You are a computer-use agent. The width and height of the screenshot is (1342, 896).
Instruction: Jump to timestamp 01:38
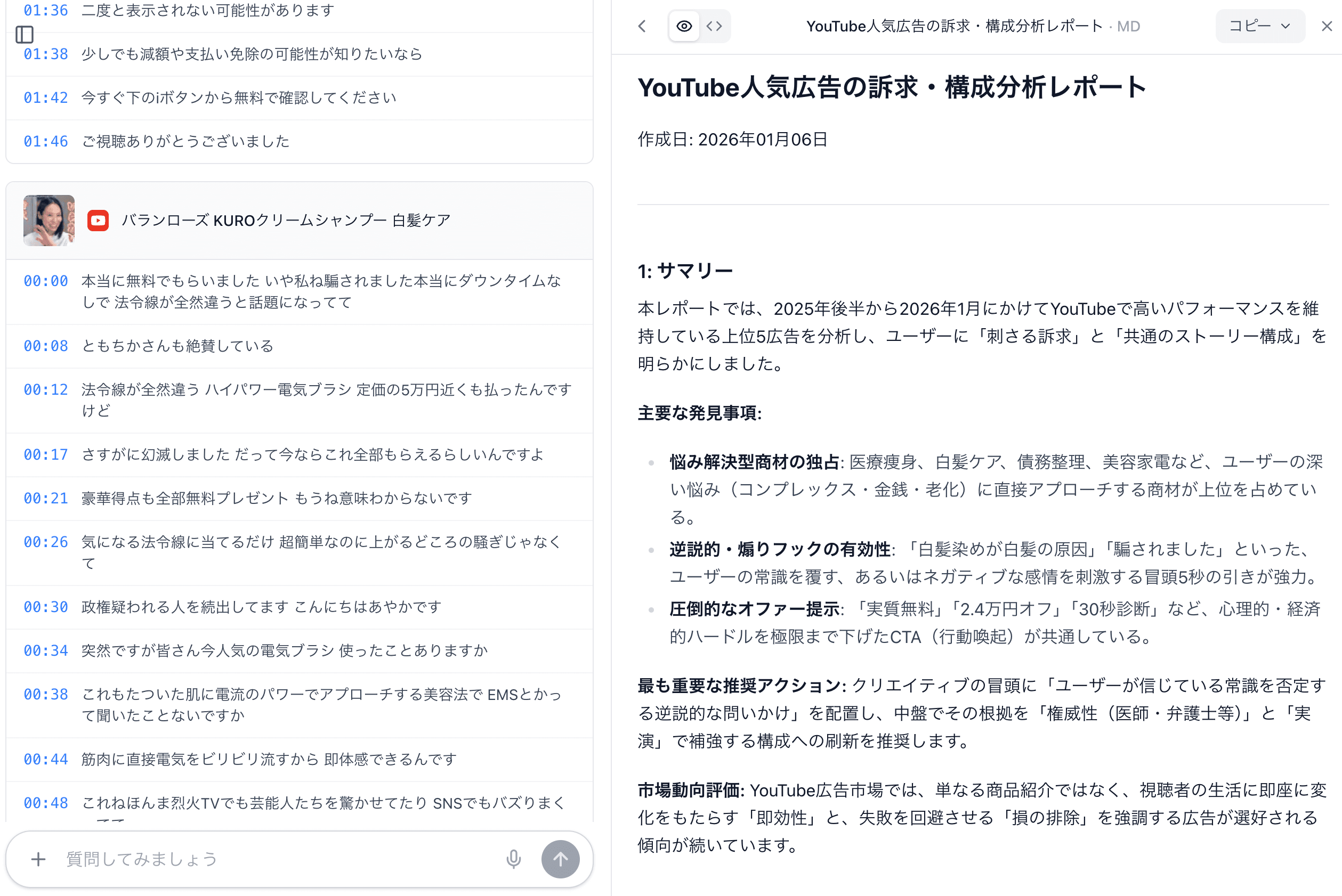pyautogui.click(x=46, y=54)
